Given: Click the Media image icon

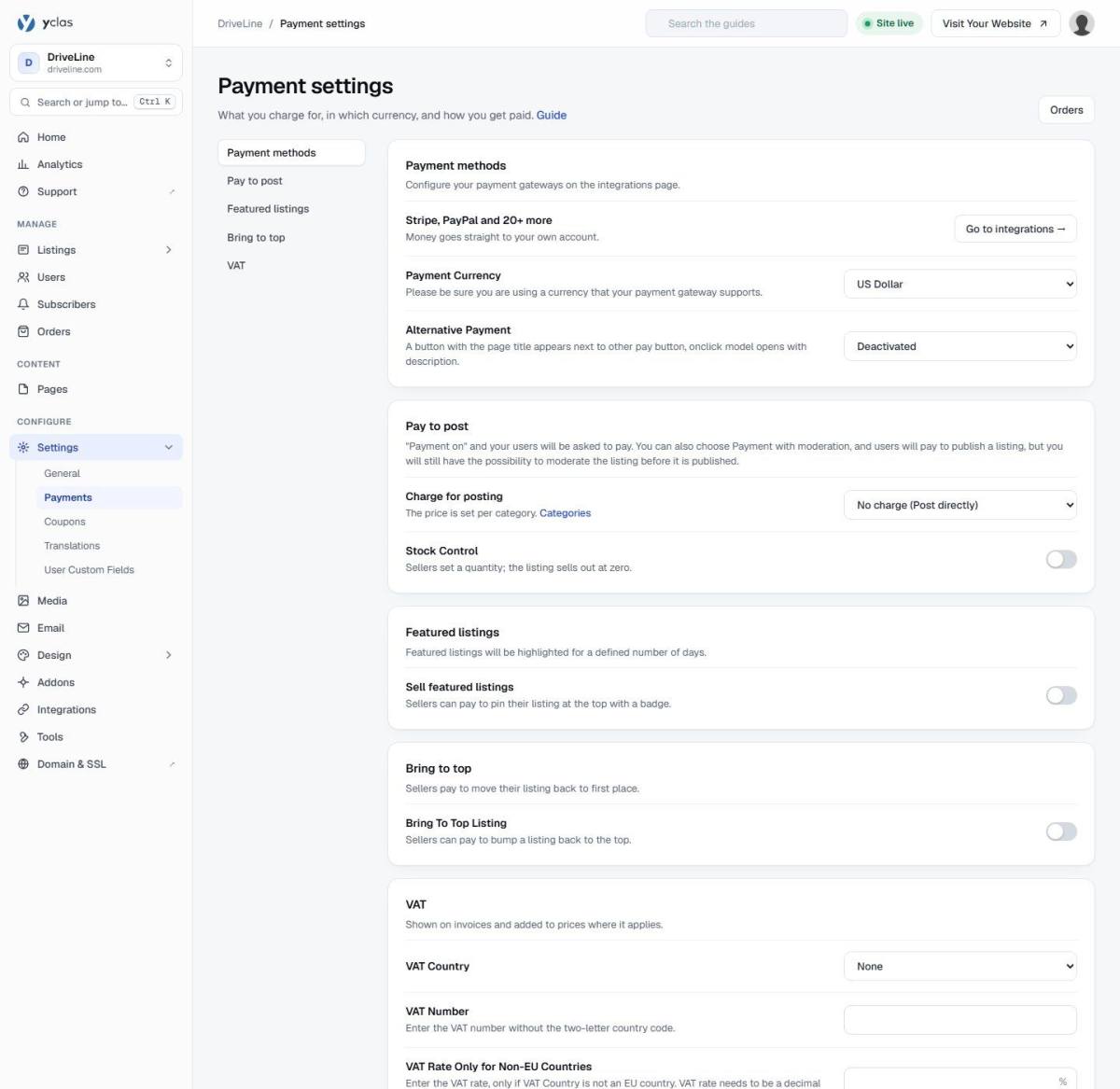Looking at the screenshot, I should (x=23, y=601).
